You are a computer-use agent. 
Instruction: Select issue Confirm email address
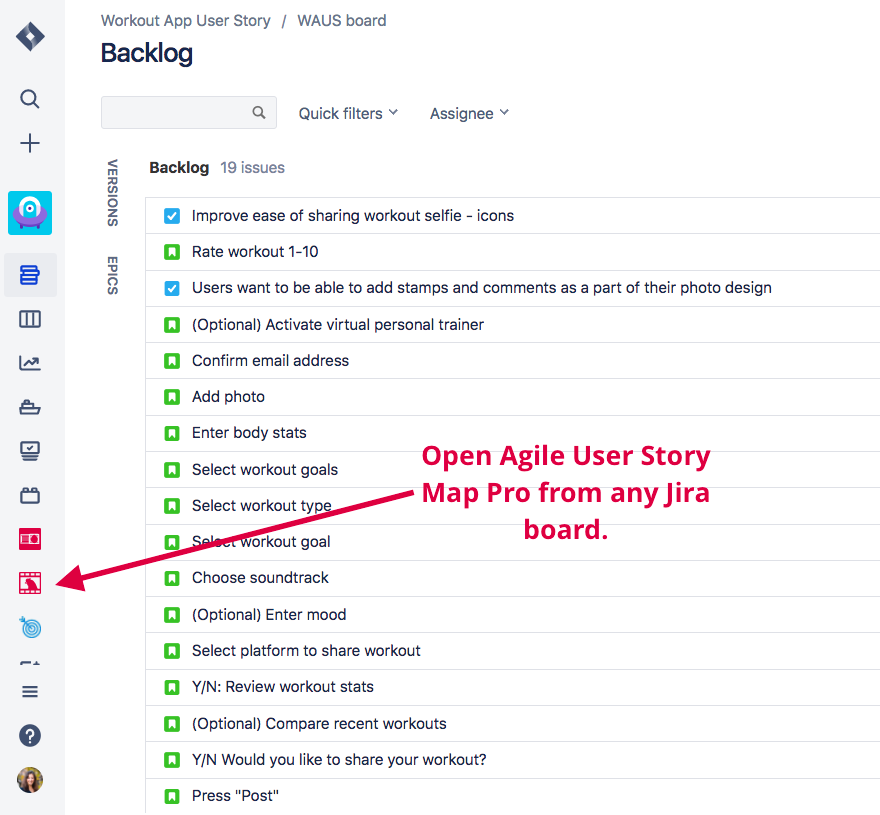(x=512, y=361)
